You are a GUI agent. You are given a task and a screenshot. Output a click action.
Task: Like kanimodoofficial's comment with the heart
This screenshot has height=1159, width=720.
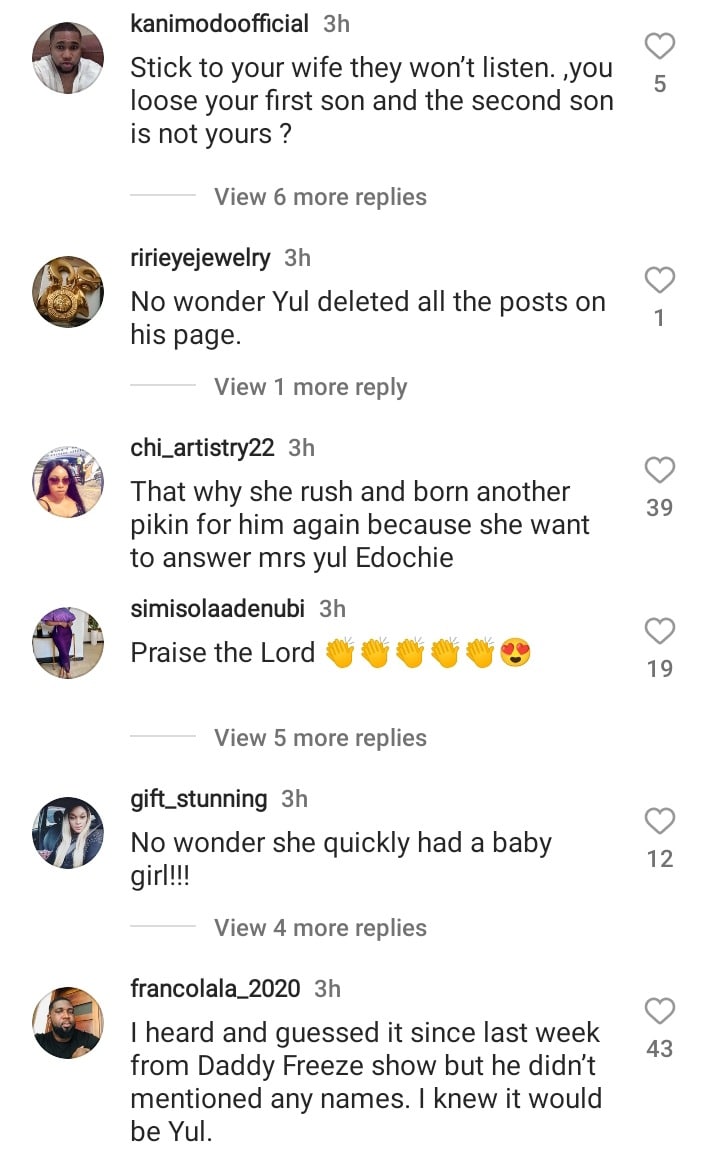[659, 46]
